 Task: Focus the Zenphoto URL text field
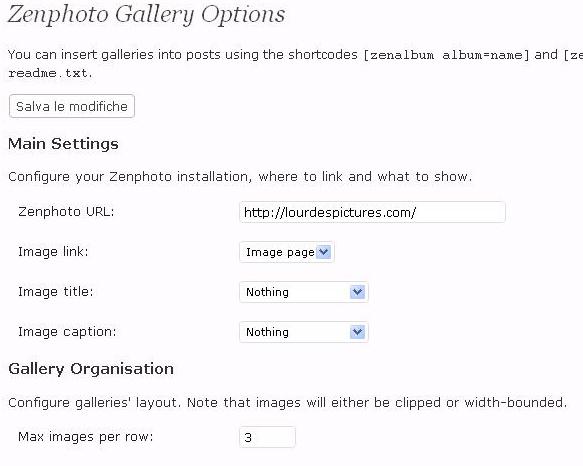(372, 212)
